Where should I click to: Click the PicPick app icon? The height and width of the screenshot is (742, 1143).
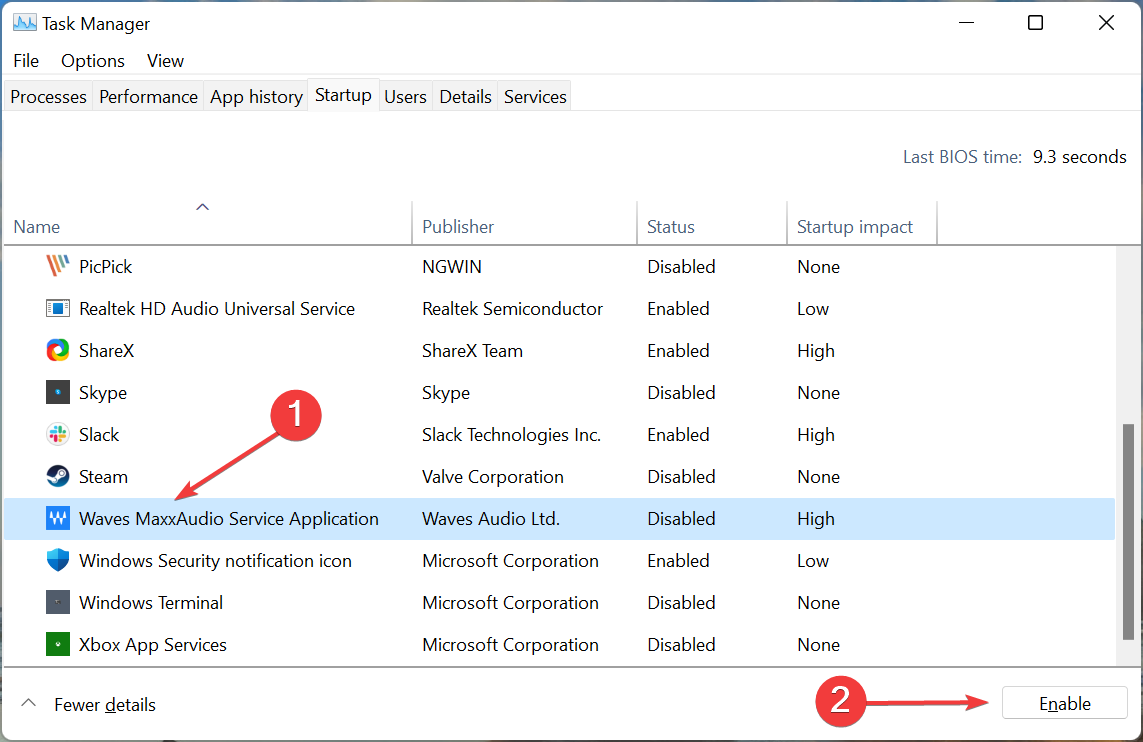click(58, 266)
